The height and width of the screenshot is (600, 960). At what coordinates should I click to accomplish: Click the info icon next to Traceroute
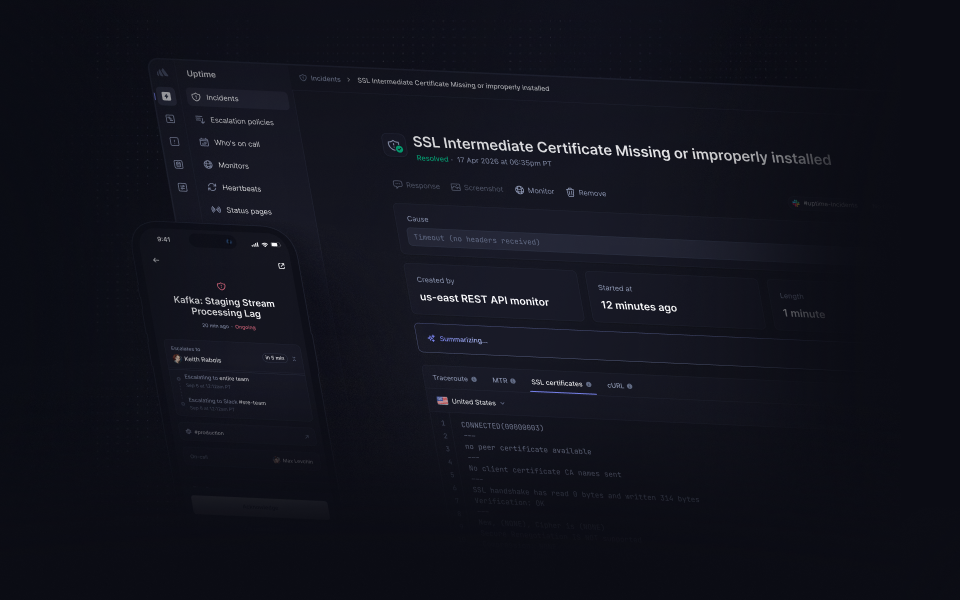474,379
